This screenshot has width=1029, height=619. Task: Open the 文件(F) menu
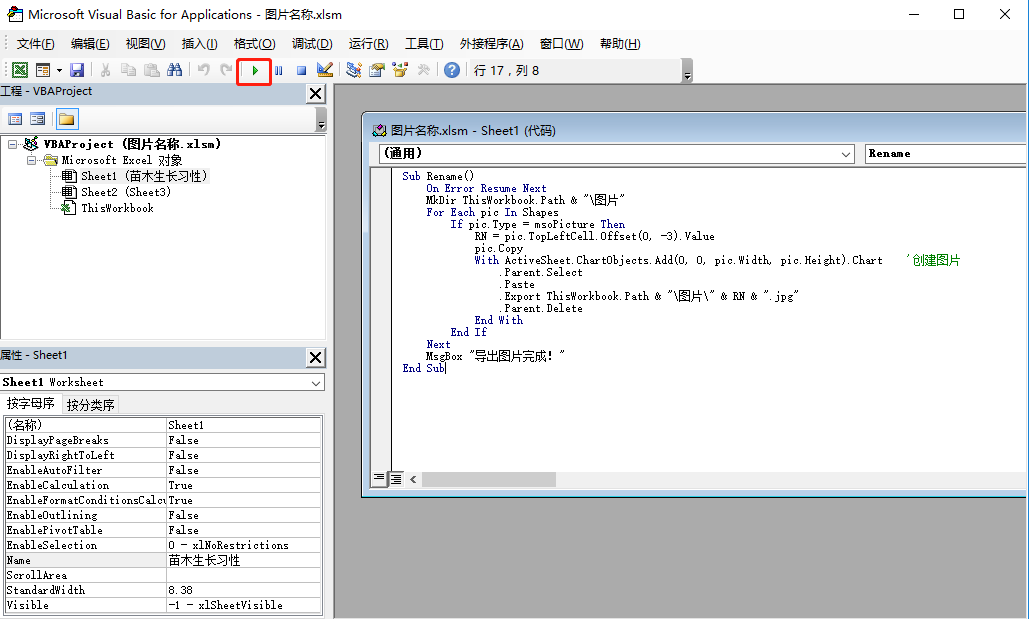point(35,44)
